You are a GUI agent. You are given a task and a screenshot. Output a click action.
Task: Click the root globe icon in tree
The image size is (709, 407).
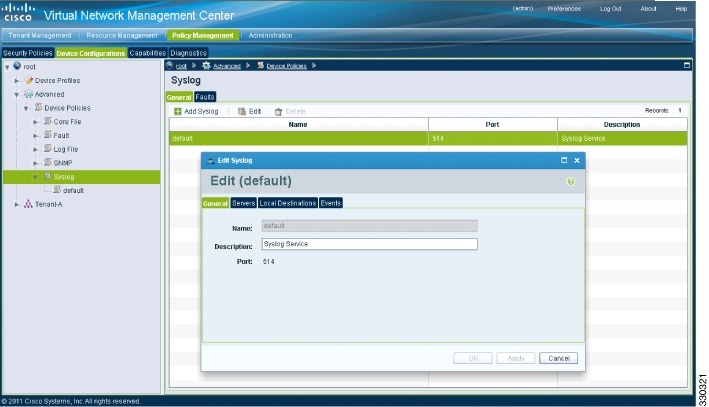(17, 66)
